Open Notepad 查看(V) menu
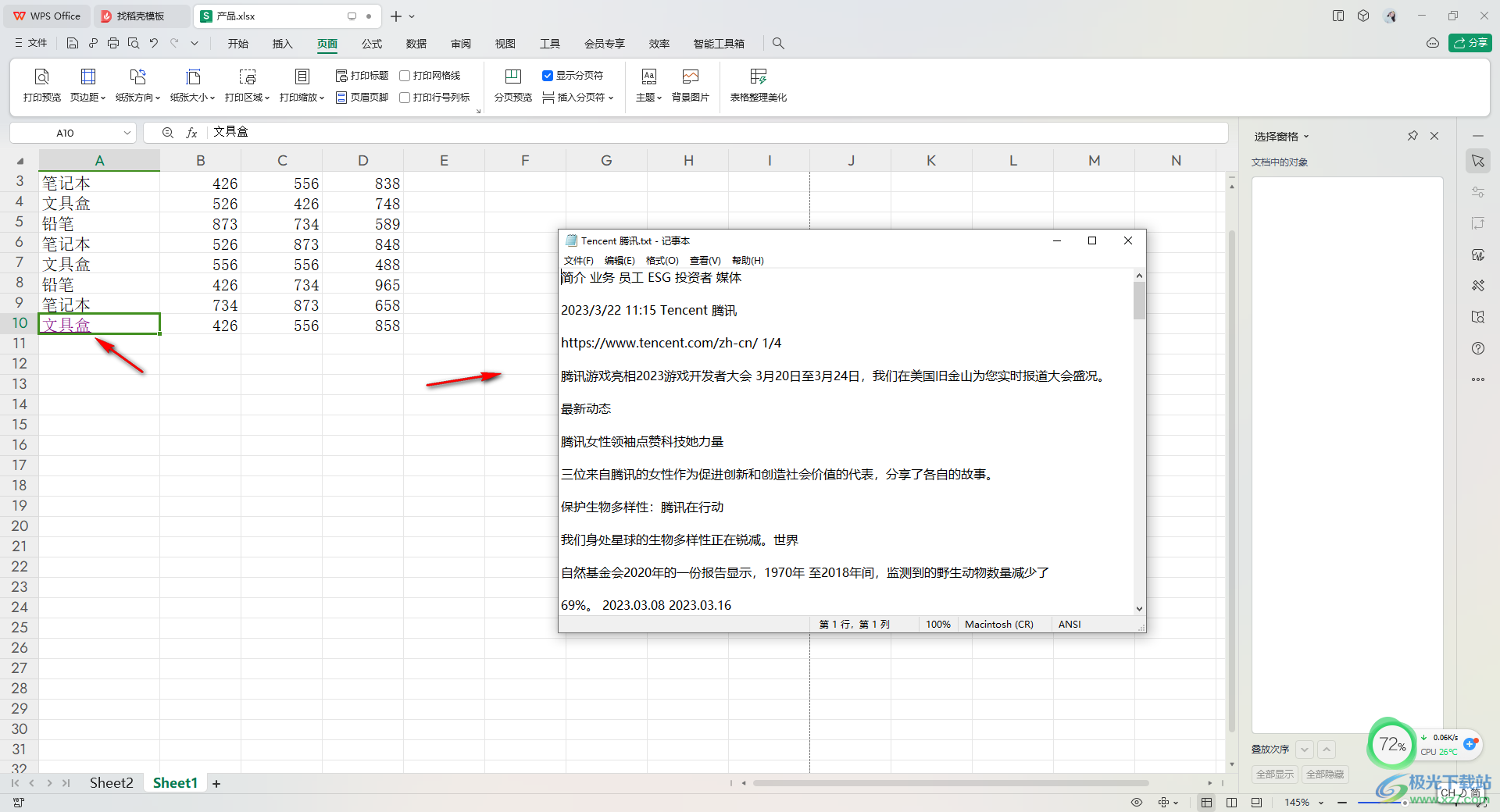This screenshot has height=812, width=1500. coord(705,261)
